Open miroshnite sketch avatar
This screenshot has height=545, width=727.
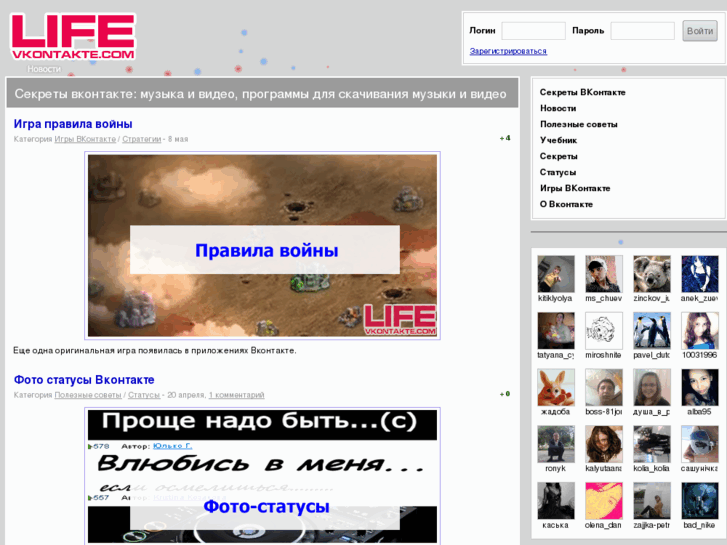click(604, 331)
